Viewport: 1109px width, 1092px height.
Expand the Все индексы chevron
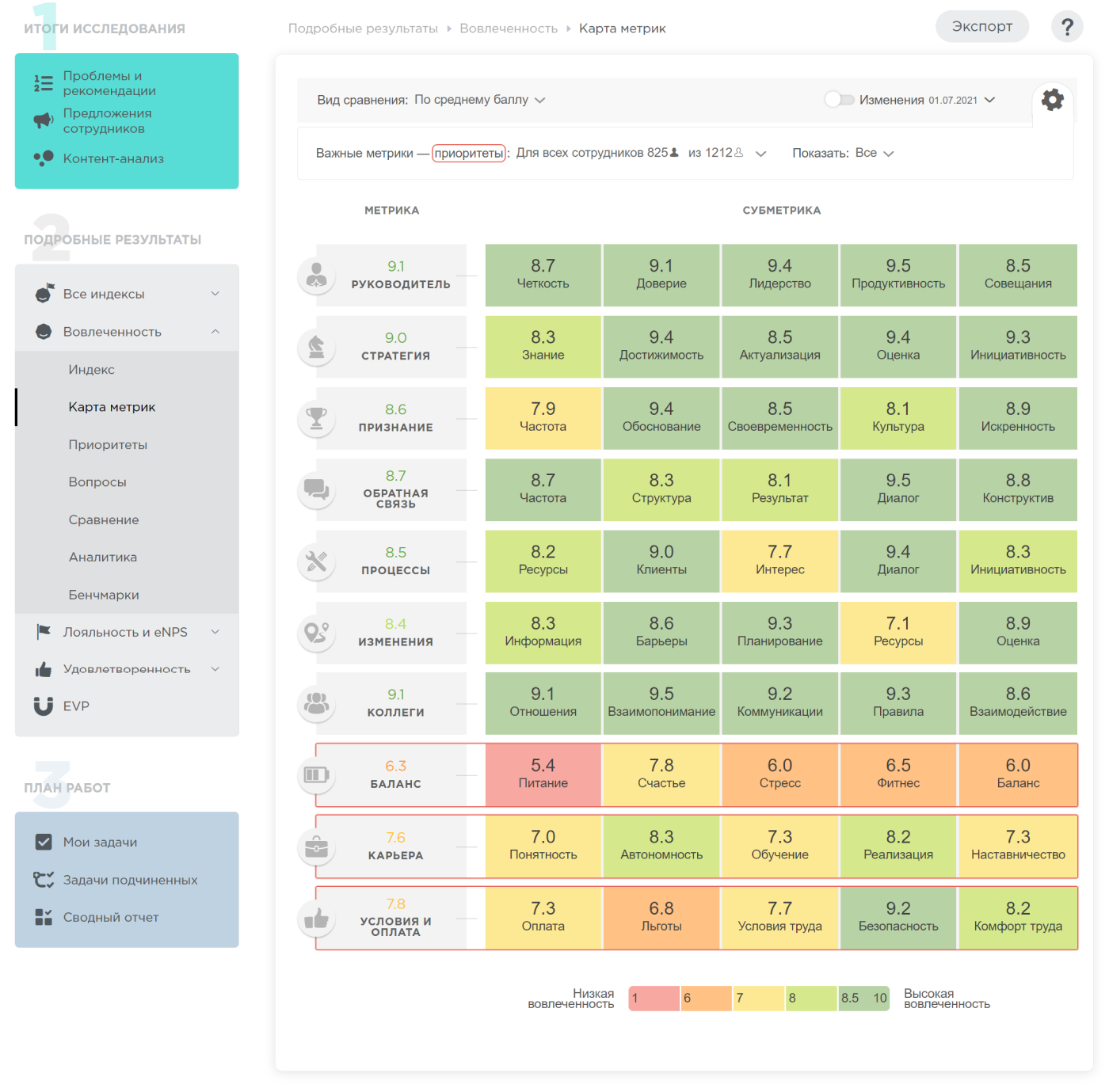[x=215, y=294]
